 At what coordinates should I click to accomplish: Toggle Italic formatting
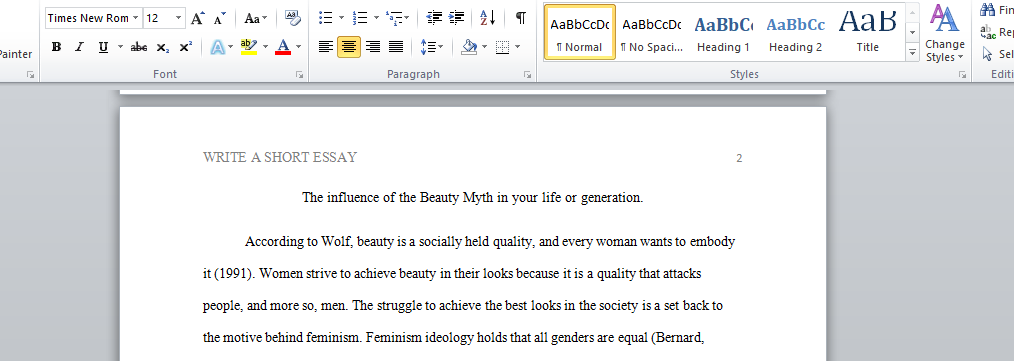(80, 47)
